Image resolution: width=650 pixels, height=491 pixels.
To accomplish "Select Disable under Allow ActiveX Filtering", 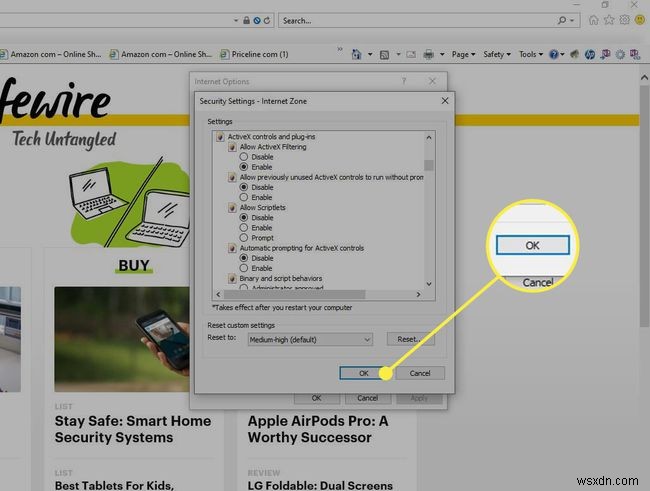I will coord(244,157).
